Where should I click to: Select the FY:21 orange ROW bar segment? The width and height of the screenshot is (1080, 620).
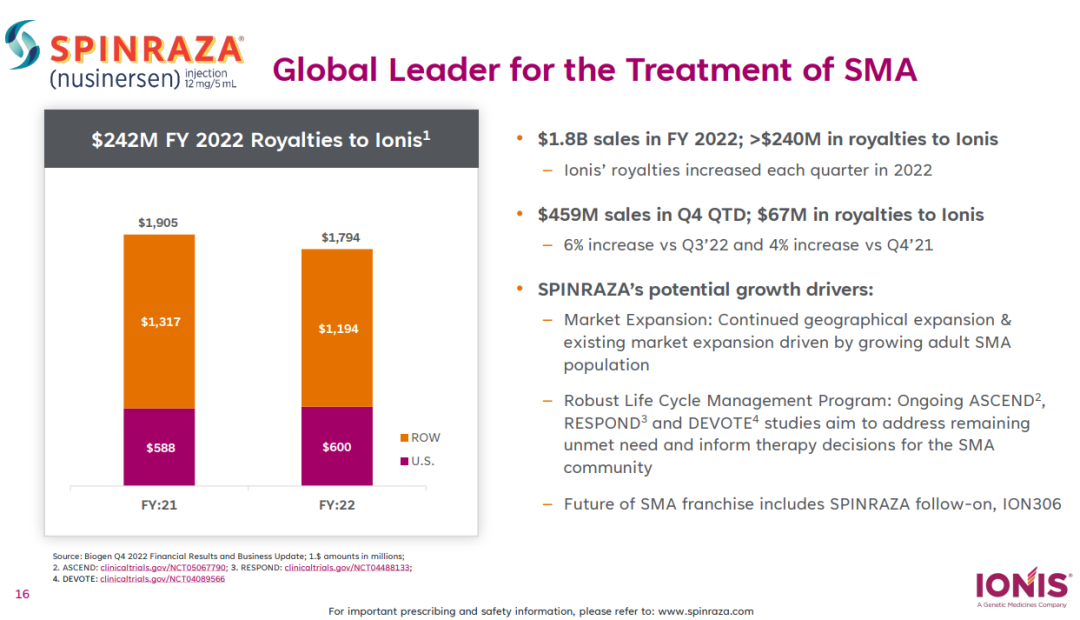[x=159, y=321]
